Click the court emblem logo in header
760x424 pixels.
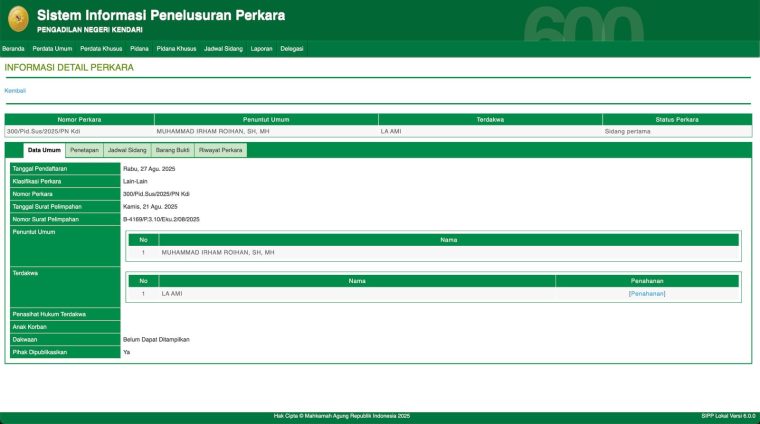18,19
